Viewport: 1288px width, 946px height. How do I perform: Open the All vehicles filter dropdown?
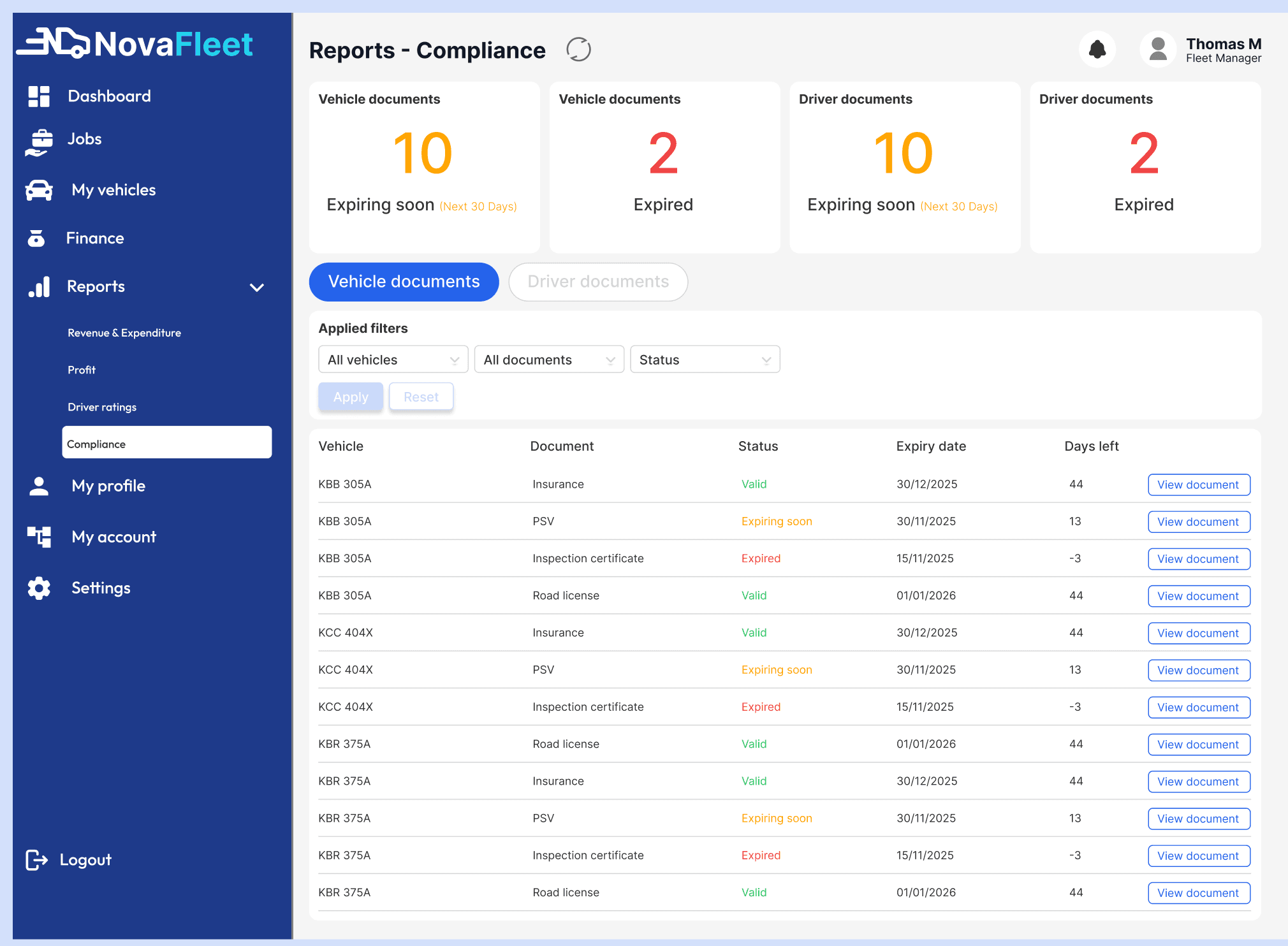393,360
